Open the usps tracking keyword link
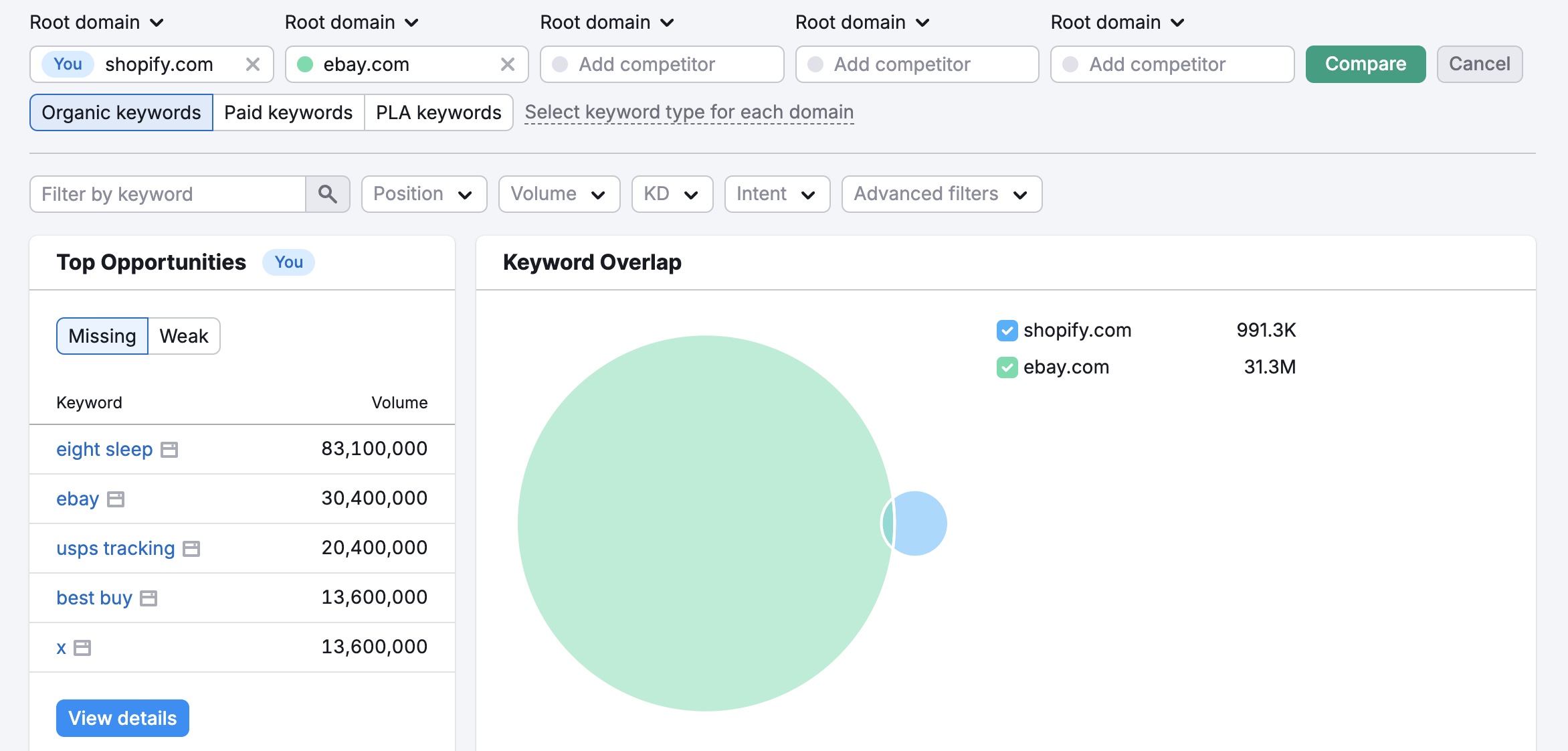The height and width of the screenshot is (751, 1568). [115, 548]
